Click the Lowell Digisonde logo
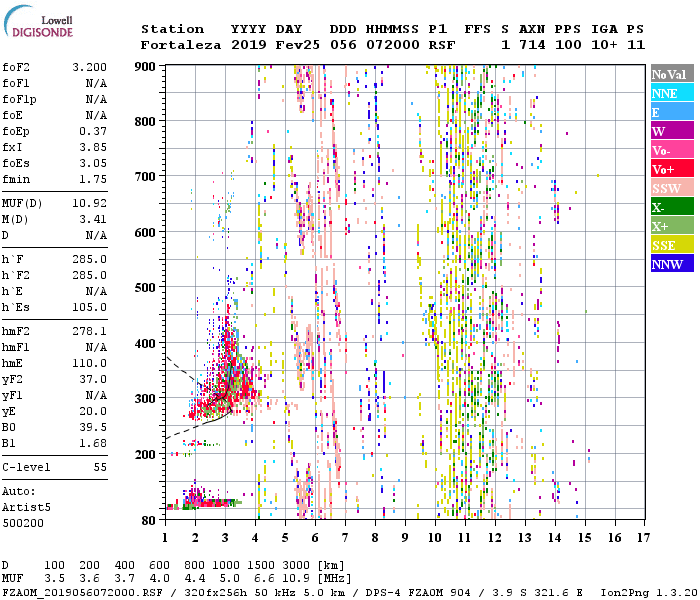 [x=38, y=21]
